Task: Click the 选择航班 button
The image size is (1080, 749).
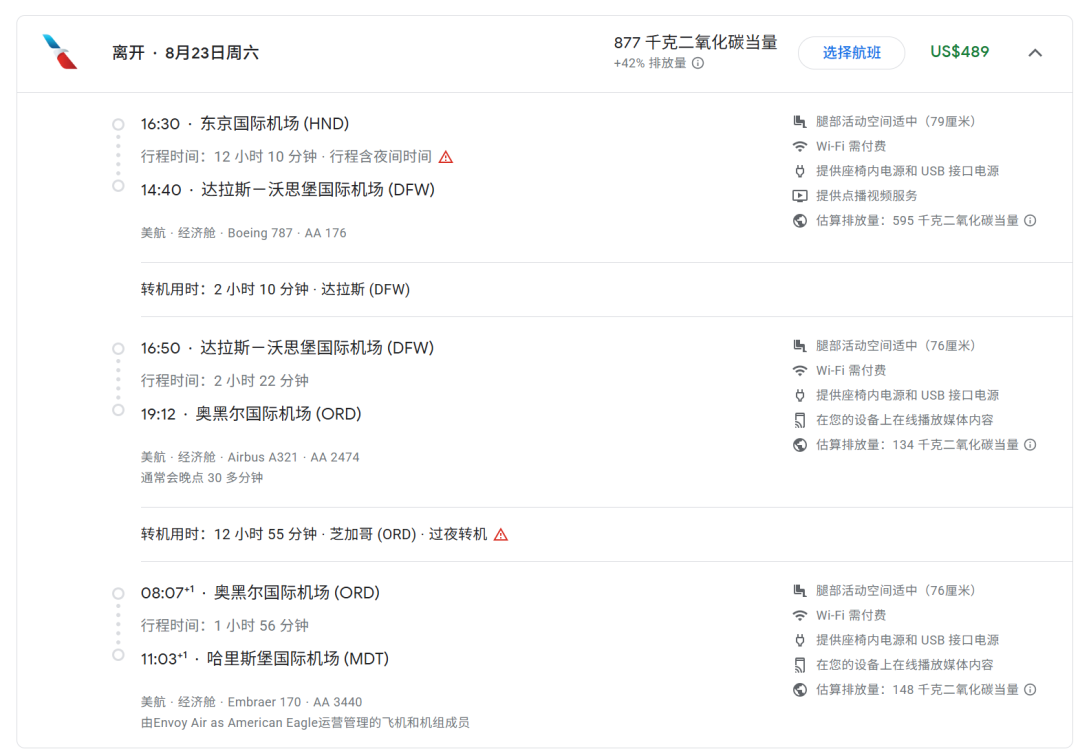Action: click(x=851, y=53)
